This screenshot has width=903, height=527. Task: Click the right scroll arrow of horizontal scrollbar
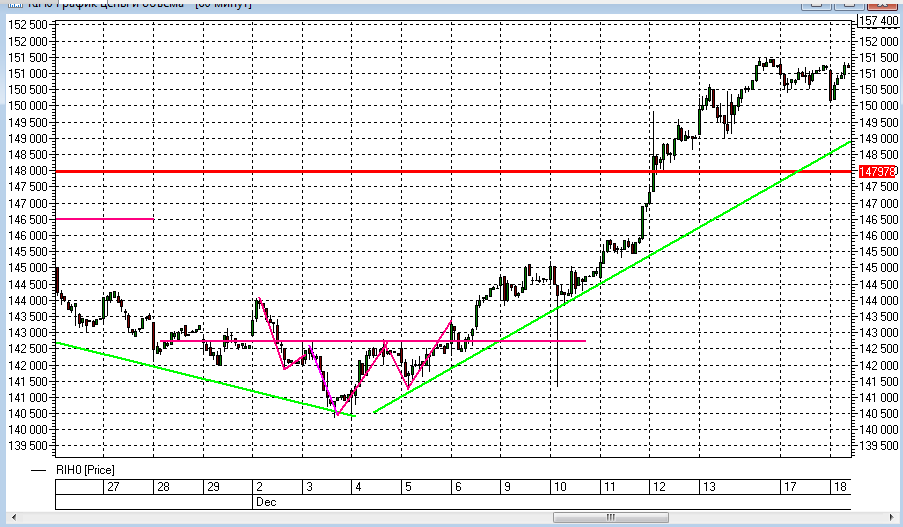pyautogui.click(x=891, y=517)
